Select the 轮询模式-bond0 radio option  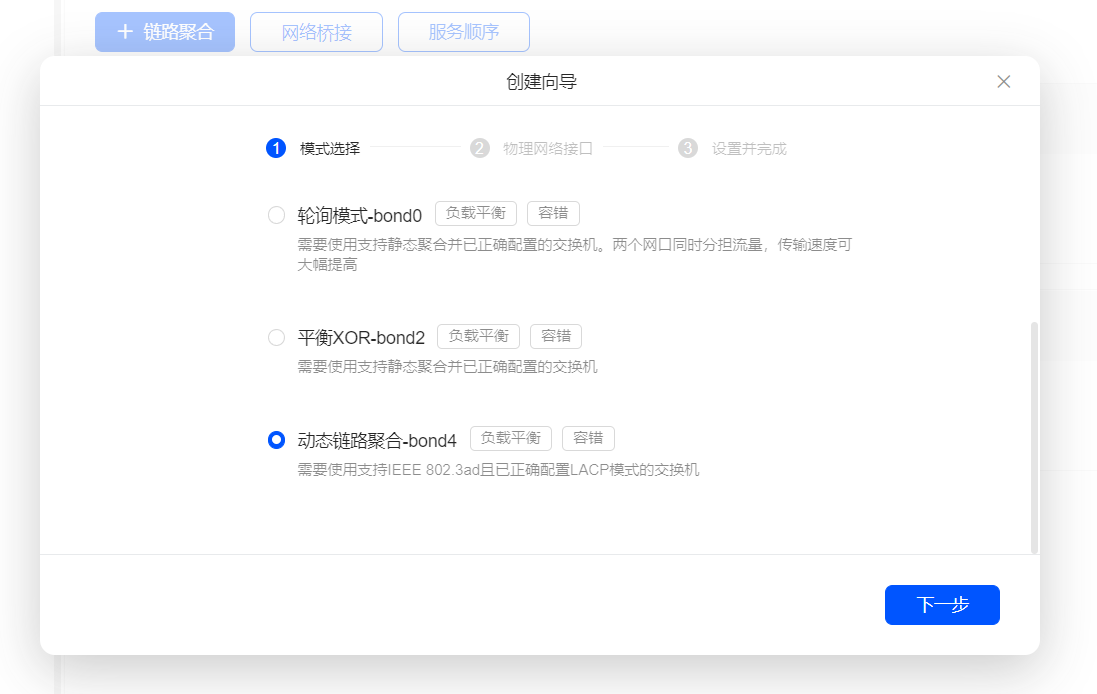click(276, 215)
